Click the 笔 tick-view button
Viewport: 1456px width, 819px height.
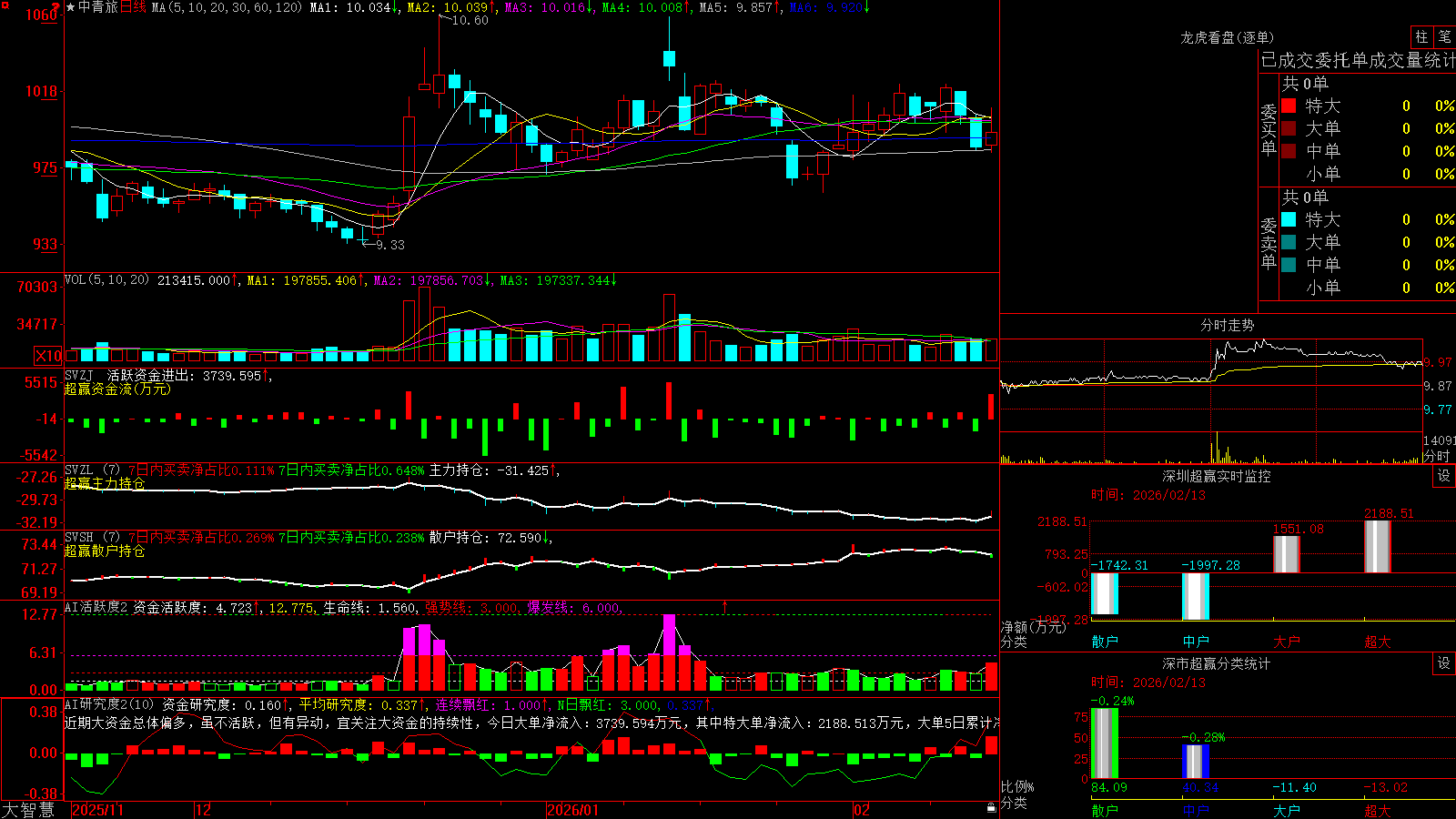(x=1444, y=36)
